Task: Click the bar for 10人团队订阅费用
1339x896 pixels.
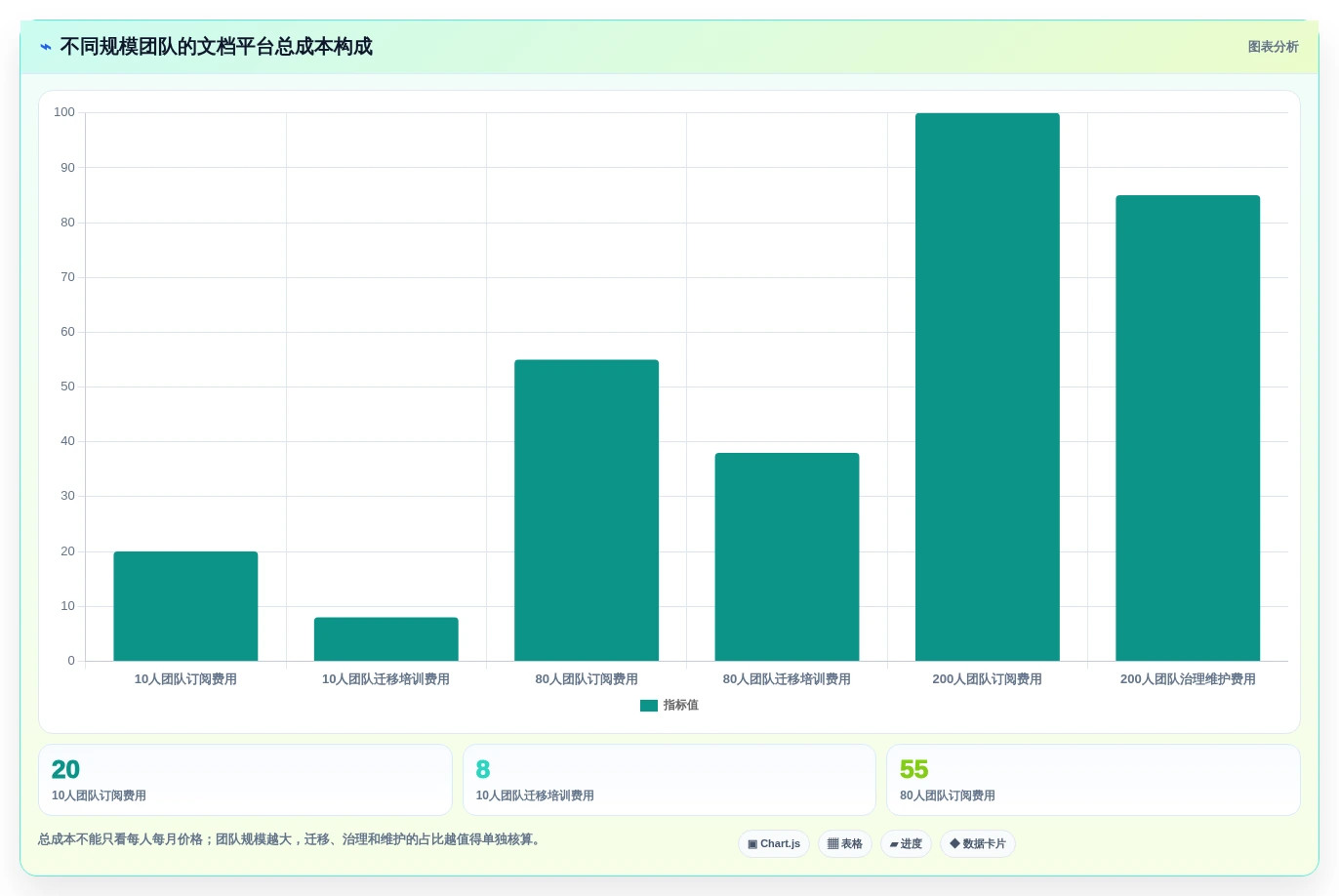Action: coord(185,606)
